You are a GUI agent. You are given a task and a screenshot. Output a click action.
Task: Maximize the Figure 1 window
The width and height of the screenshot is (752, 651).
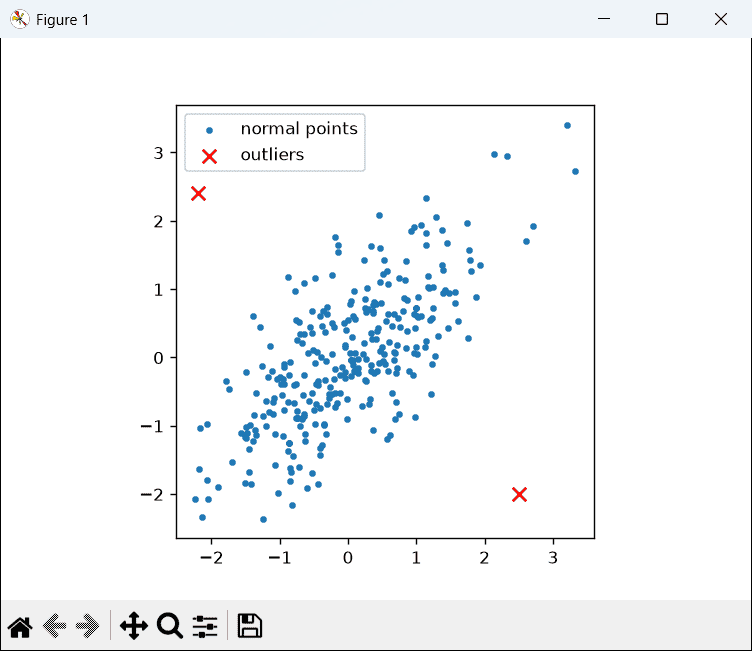tap(662, 19)
